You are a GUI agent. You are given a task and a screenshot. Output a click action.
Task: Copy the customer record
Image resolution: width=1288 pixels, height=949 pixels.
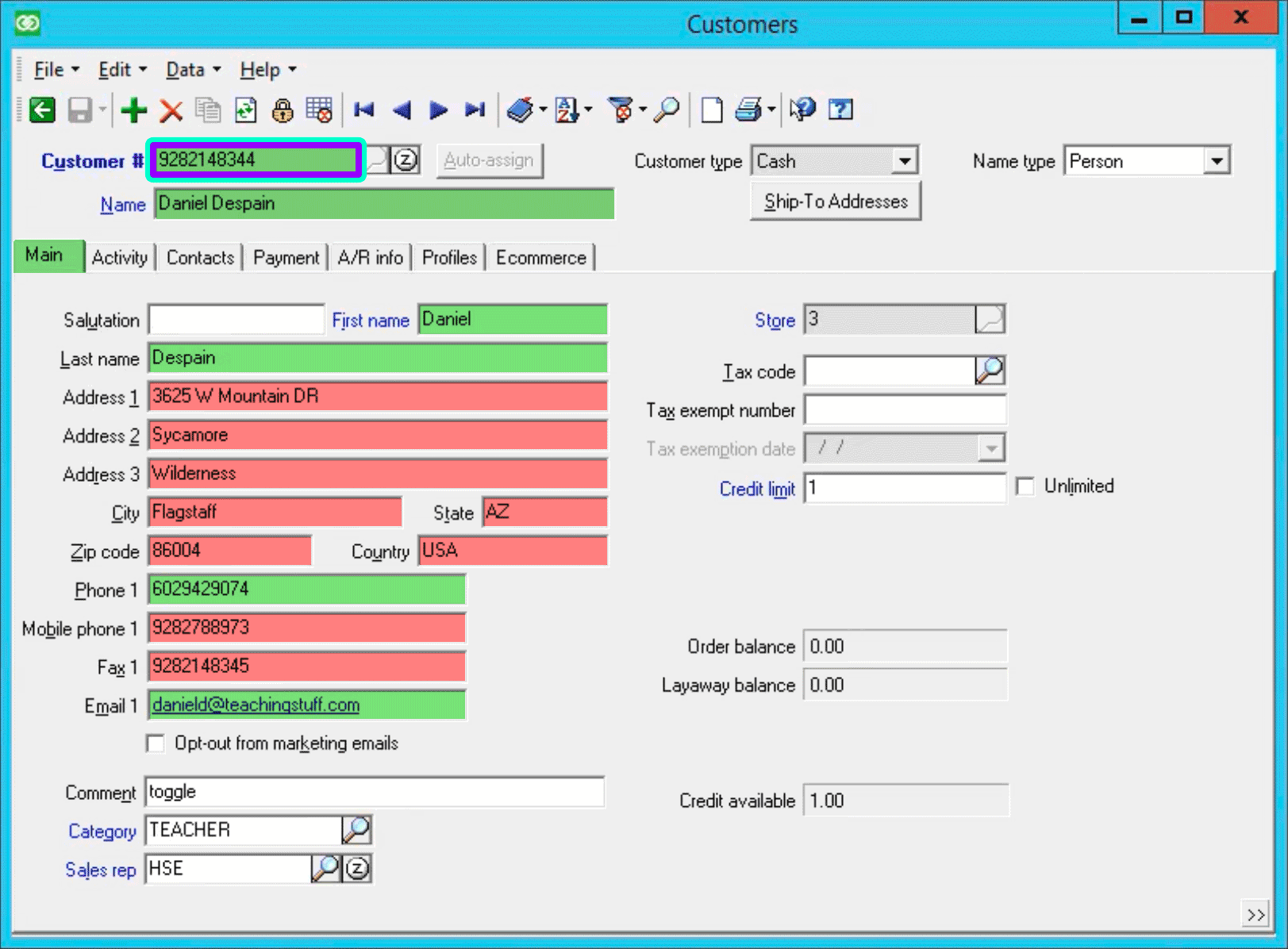point(208,110)
